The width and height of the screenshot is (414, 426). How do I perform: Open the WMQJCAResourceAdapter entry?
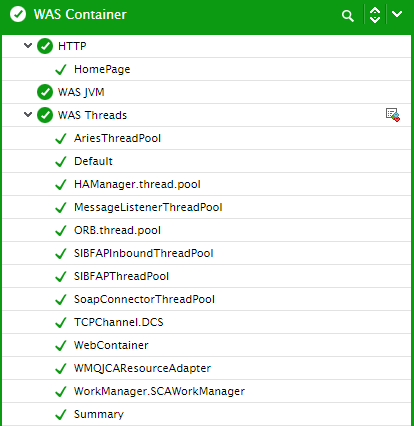click(x=142, y=368)
